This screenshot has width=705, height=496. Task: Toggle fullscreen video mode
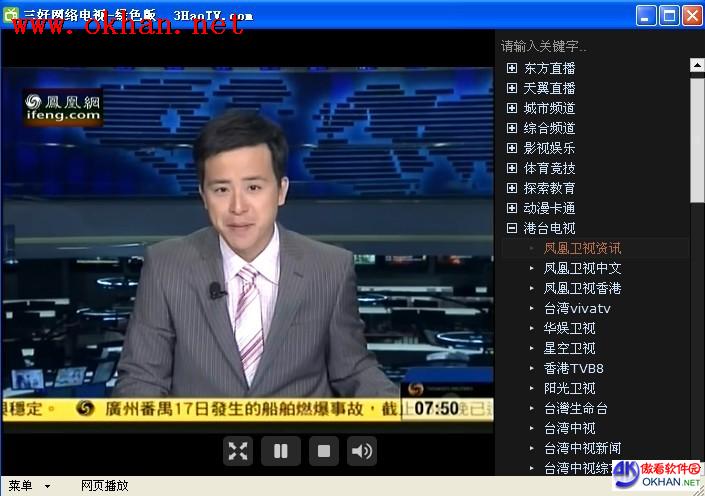pyautogui.click(x=238, y=451)
